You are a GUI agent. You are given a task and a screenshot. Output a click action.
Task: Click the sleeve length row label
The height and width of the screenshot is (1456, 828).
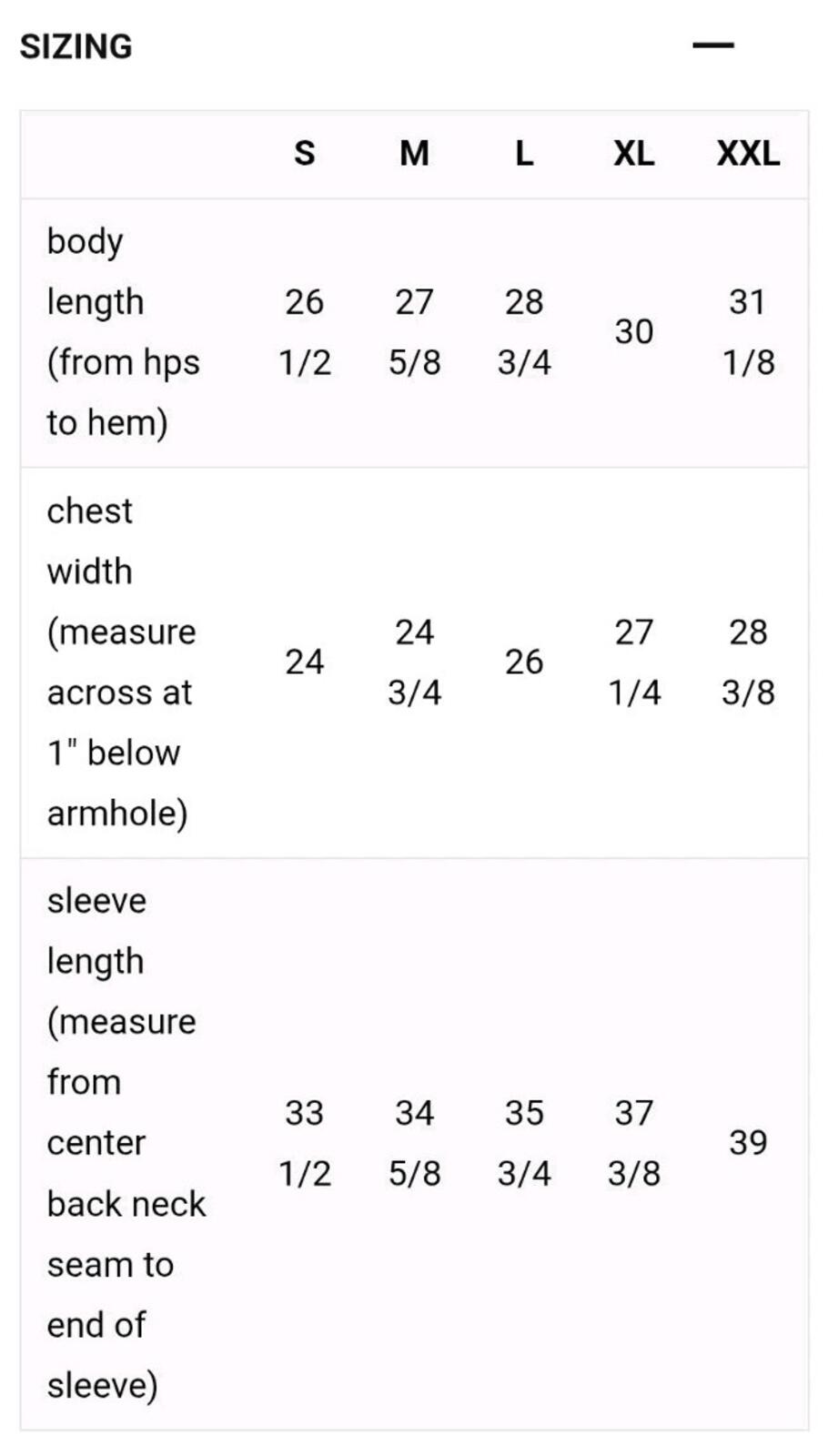(x=126, y=1143)
